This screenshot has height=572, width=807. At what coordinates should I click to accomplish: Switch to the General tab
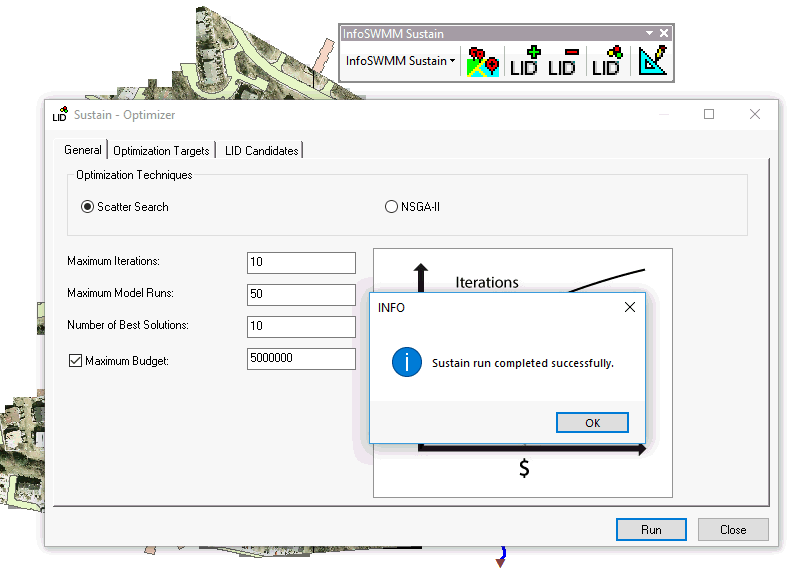tap(82, 150)
